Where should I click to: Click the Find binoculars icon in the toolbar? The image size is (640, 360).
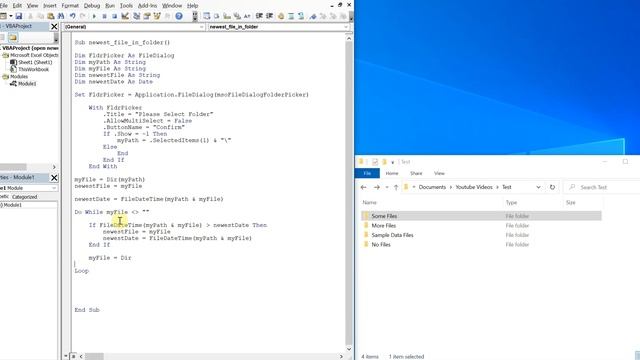click(61, 16)
